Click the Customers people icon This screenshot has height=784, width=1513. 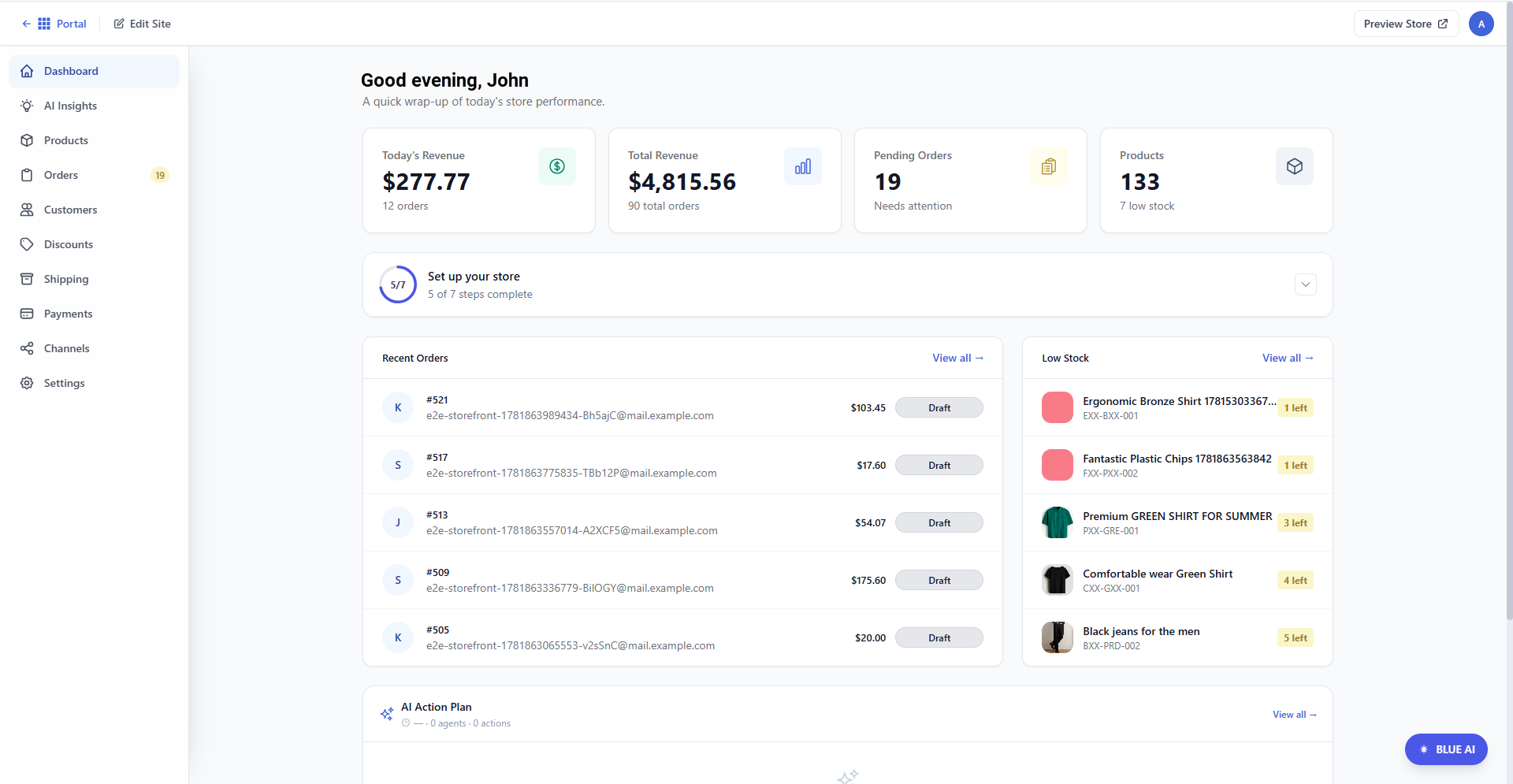[x=27, y=210]
